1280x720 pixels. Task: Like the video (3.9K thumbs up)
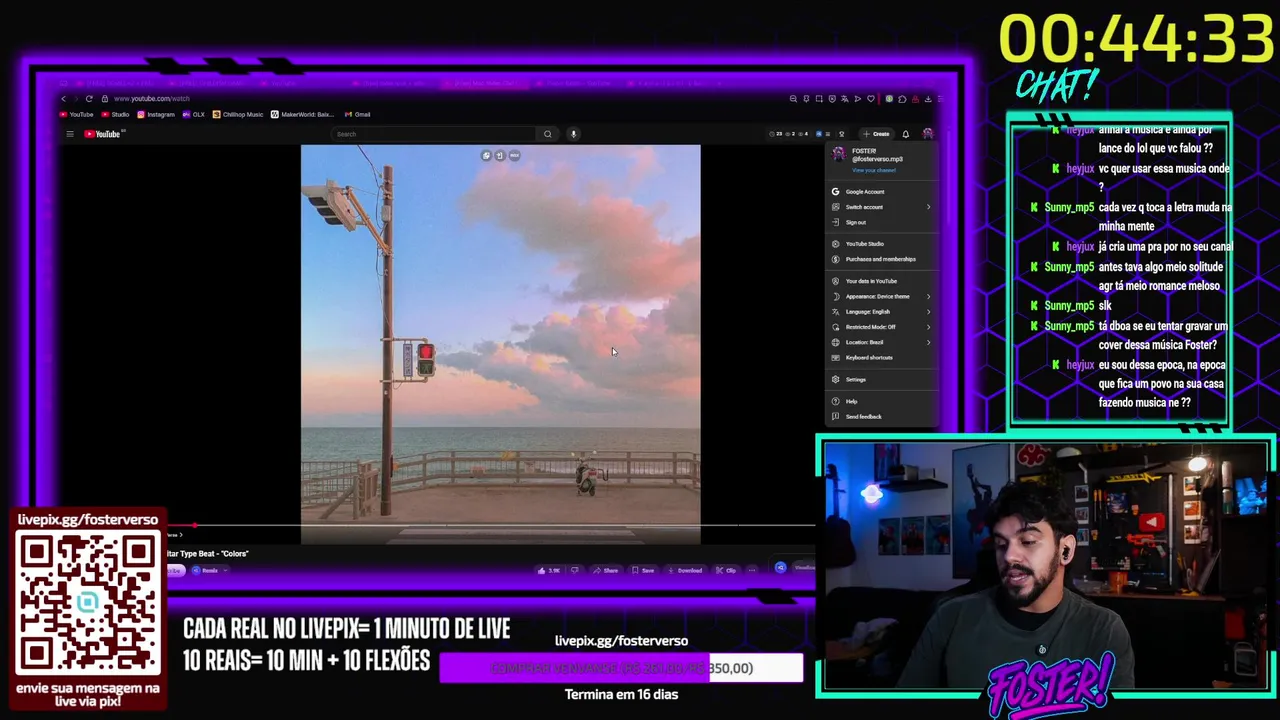click(x=548, y=570)
